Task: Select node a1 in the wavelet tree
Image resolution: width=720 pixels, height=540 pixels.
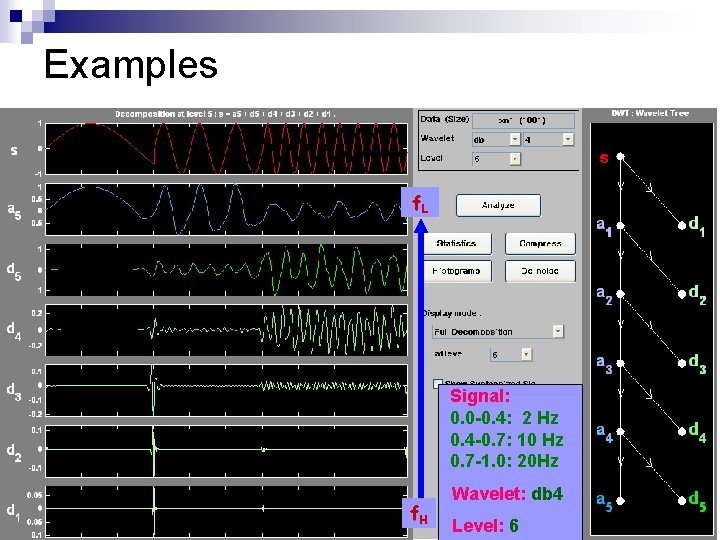Action: pyautogui.click(x=620, y=225)
